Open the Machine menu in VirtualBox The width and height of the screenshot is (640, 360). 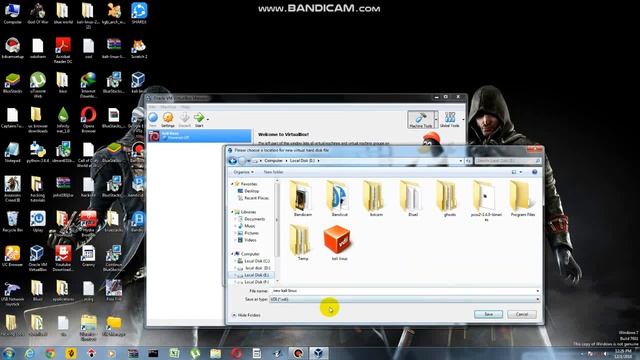point(168,107)
